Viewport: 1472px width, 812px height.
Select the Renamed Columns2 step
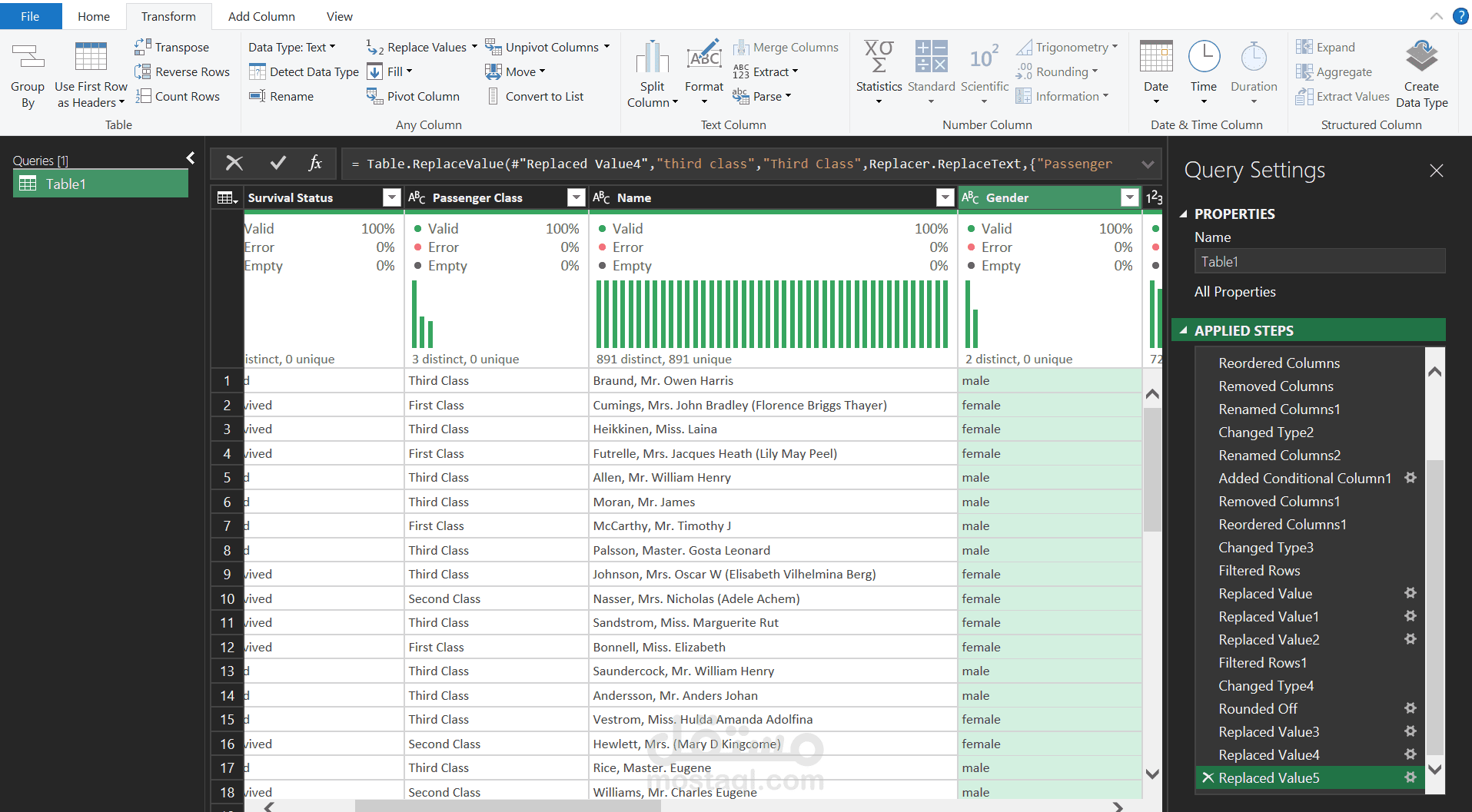pos(1279,455)
